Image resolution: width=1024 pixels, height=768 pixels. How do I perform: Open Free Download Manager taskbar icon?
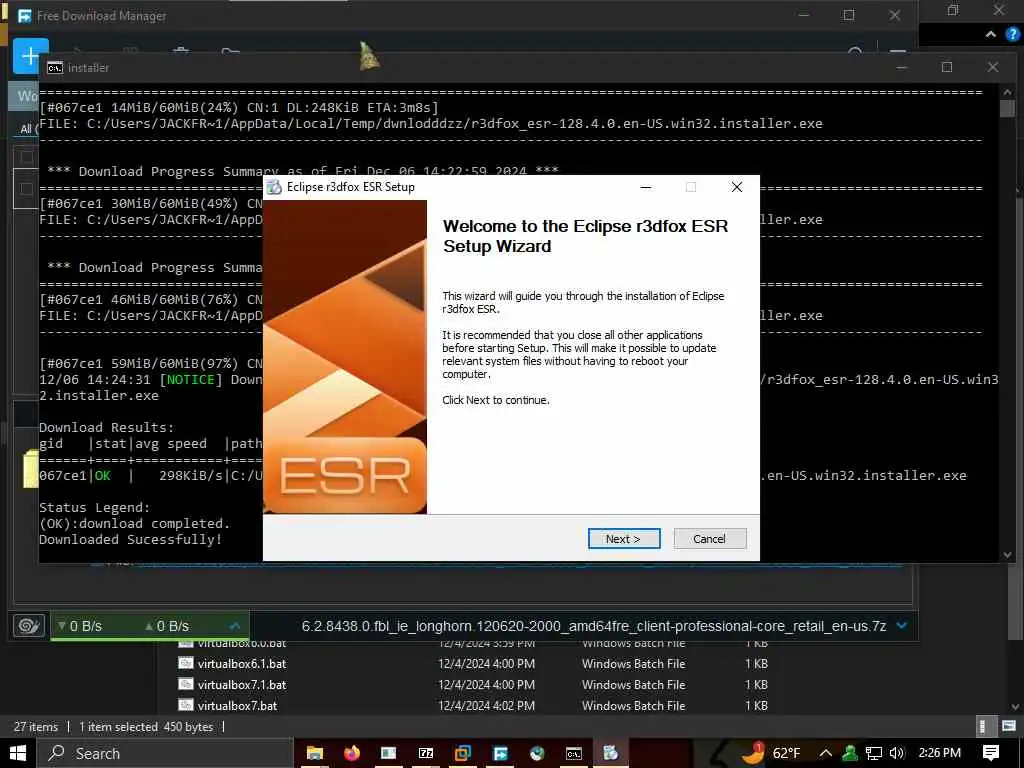click(x=500, y=753)
